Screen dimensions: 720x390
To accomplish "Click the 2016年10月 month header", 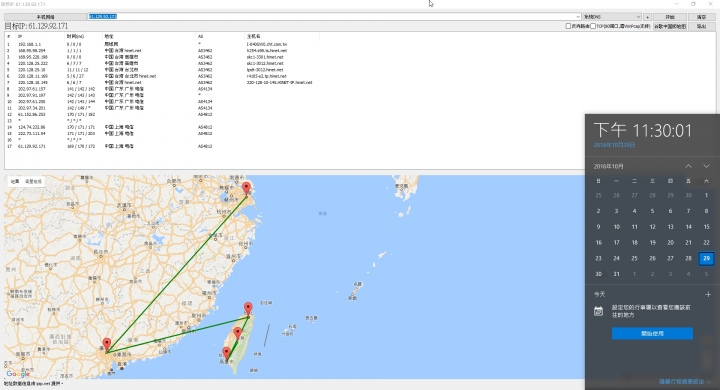I will [x=608, y=166].
